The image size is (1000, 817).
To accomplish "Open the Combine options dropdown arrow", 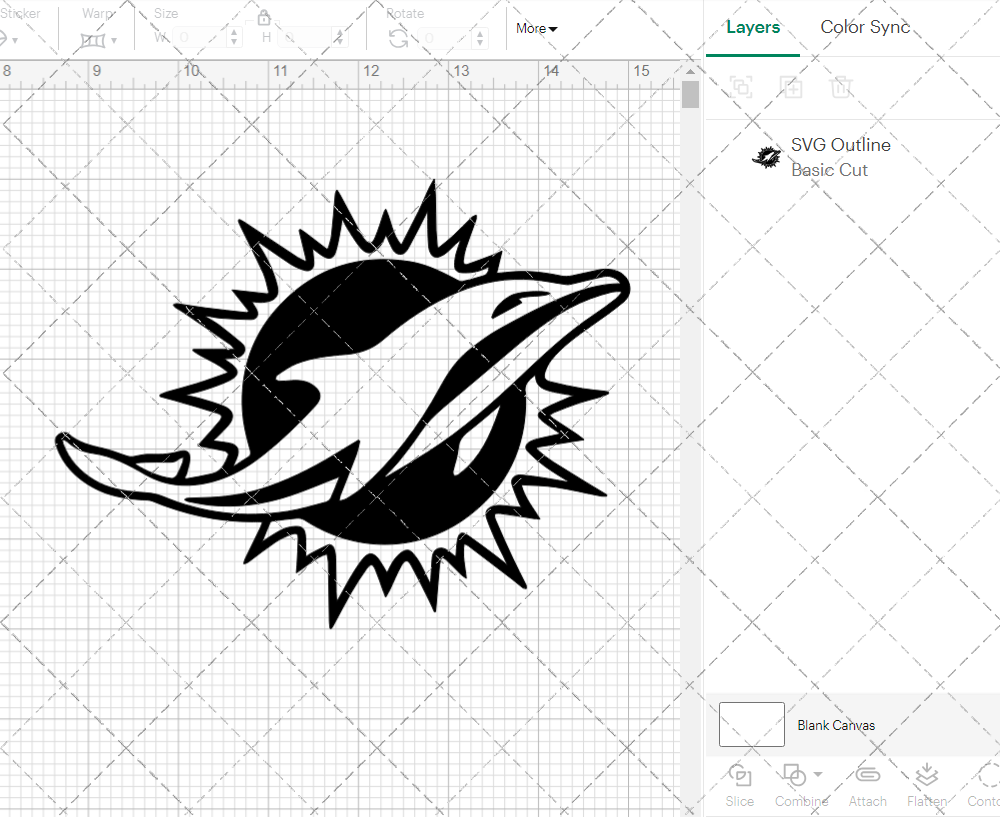I will pyautogui.click(x=818, y=775).
